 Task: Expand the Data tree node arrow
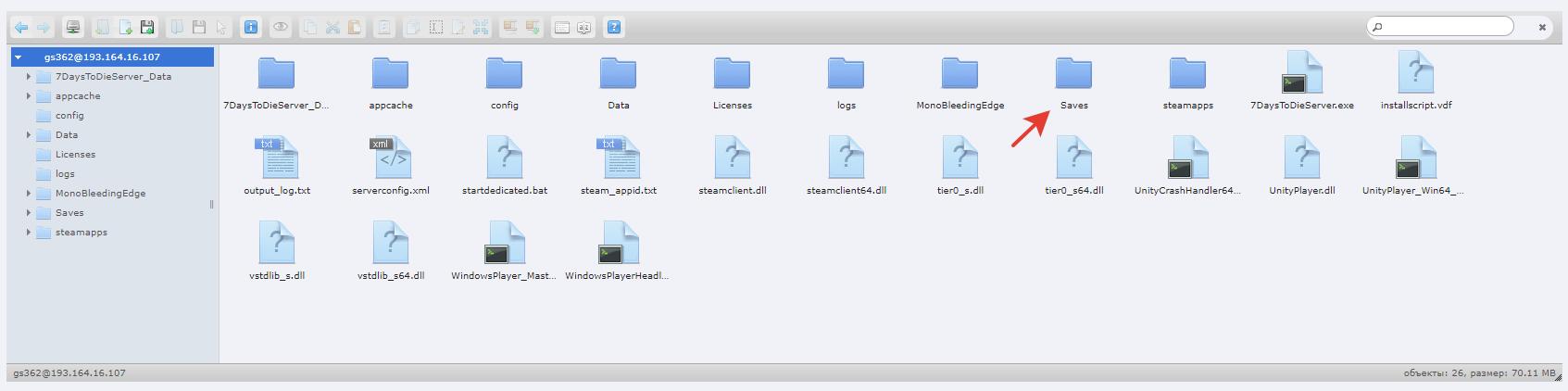[x=29, y=134]
